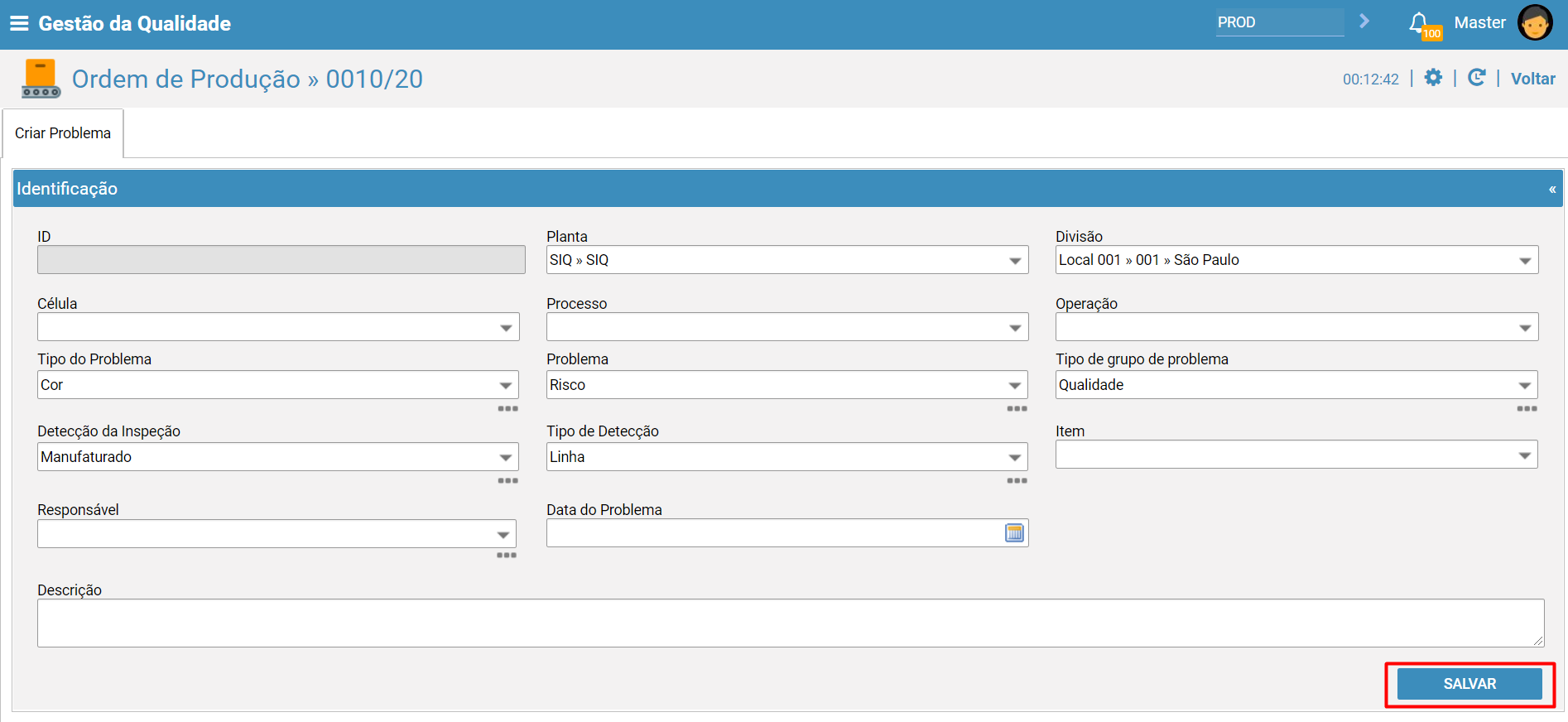Expand the Item dropdown
The height and width of the screenshot is (722, 1568).
point(1296,455)
